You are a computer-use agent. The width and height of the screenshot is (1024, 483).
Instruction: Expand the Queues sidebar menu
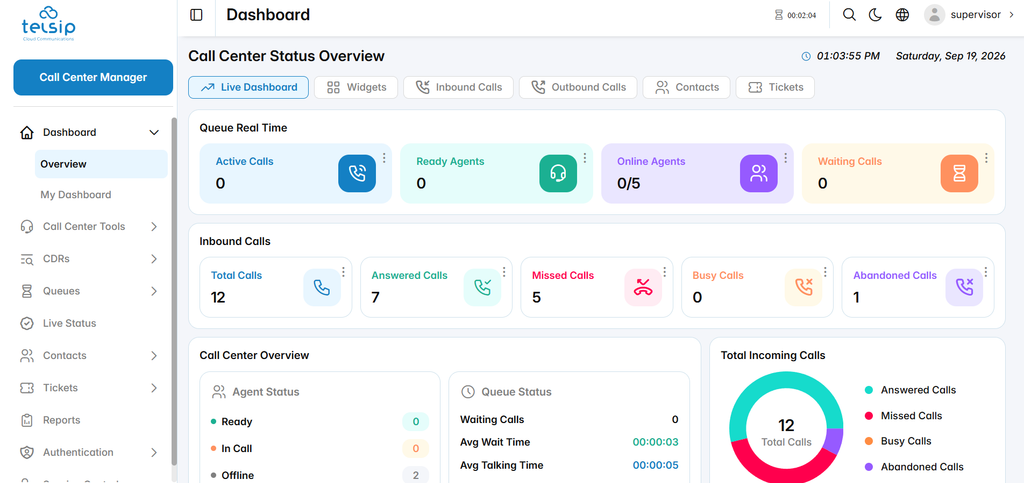coord(154,291)
